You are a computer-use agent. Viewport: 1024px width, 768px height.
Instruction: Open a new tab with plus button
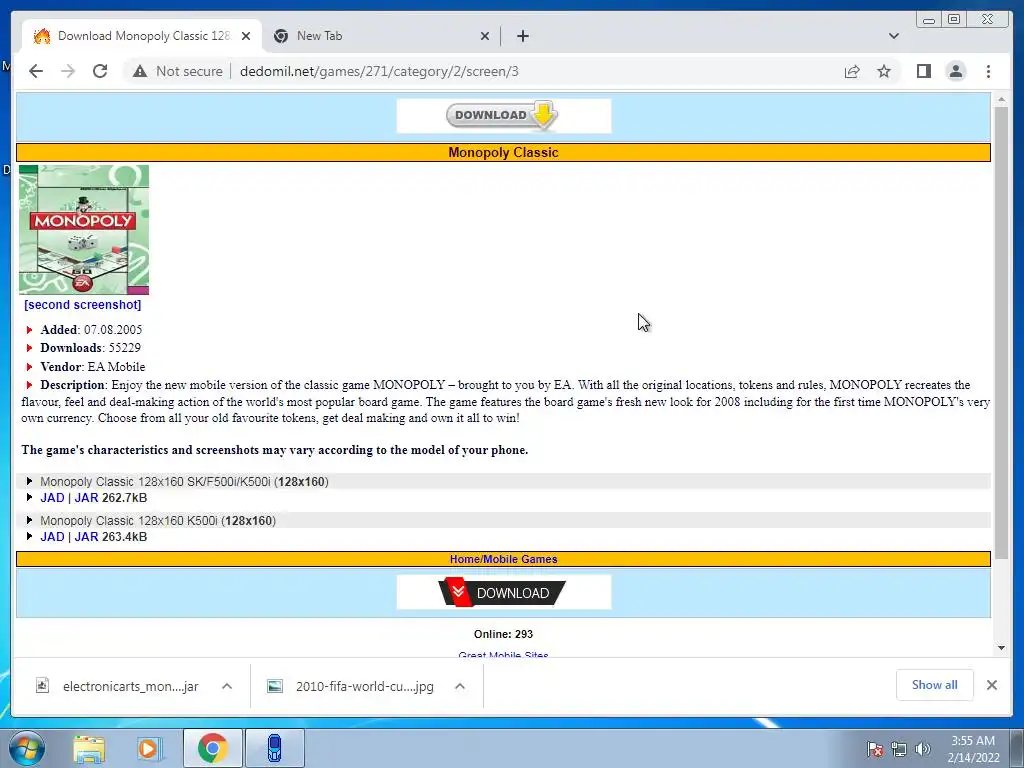click(522, 36)
